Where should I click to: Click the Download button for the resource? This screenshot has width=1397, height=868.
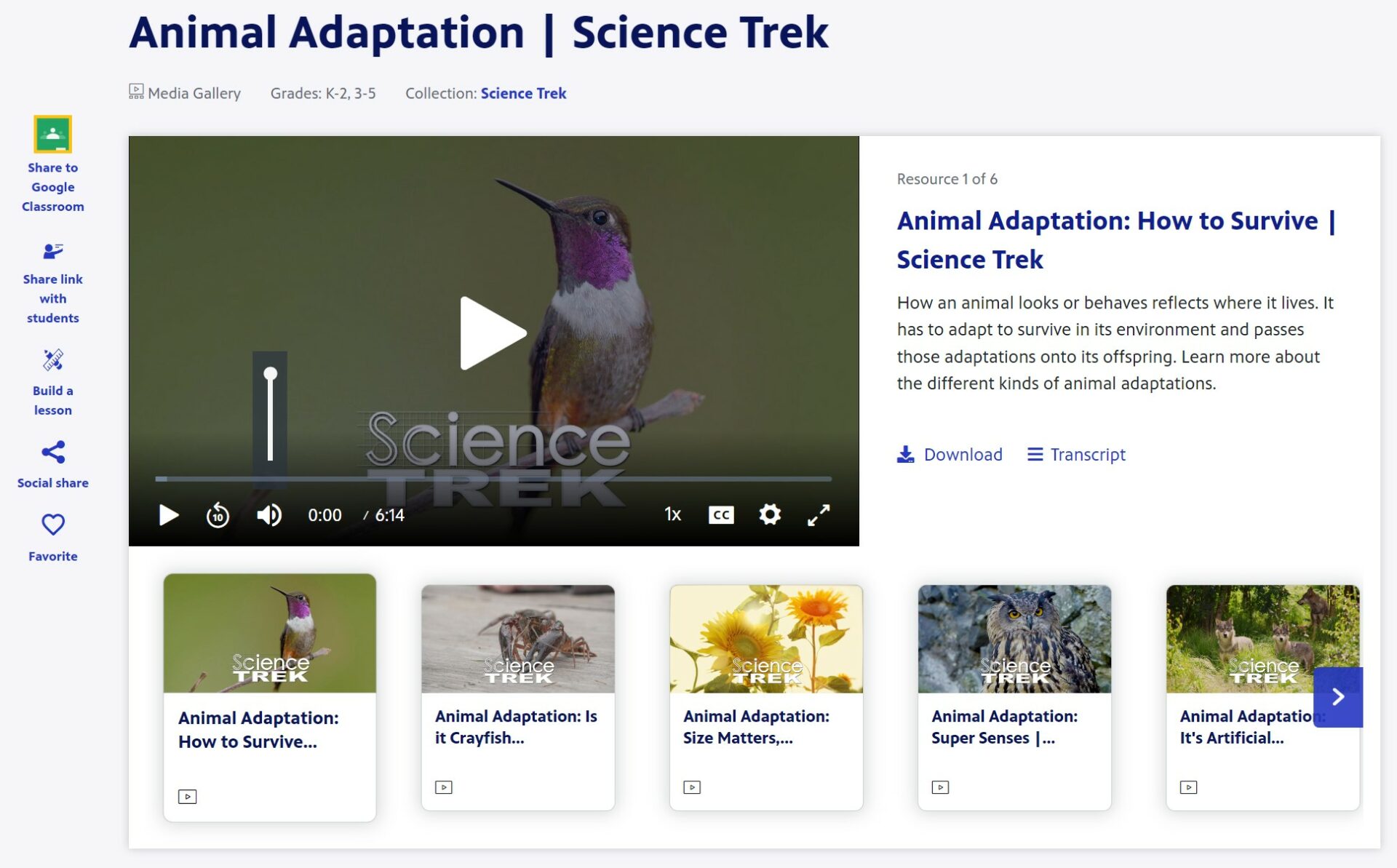coord(950,454)
